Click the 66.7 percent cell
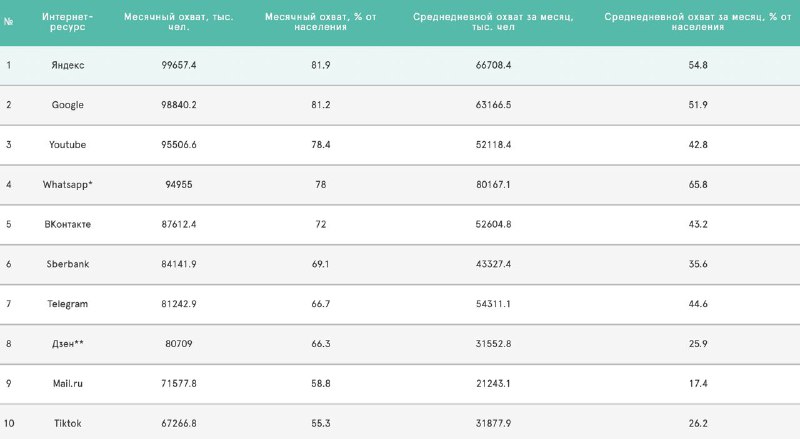 coord(320,304)
